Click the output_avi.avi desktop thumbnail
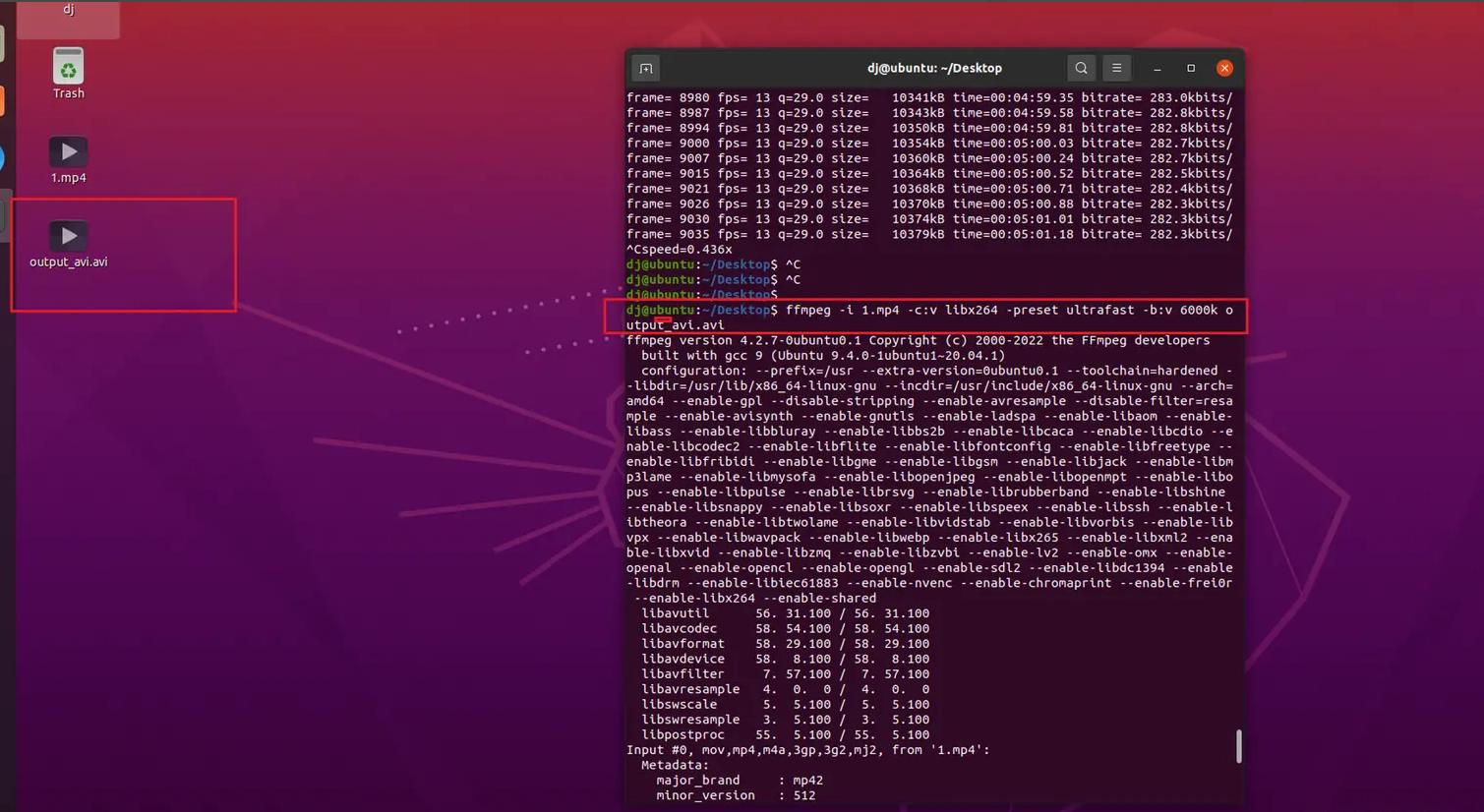The height and width of the screenshot is (812, 1484). (x=68, y=235)
